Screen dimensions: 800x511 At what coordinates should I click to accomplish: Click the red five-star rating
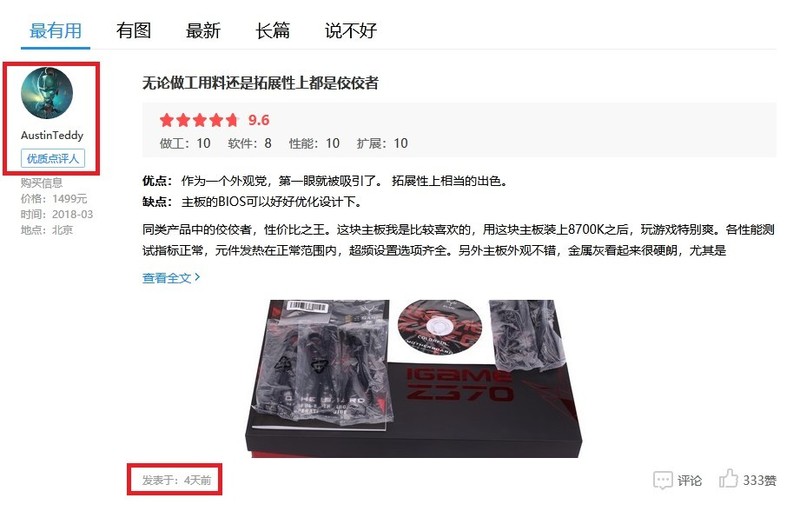click(x=199, y=120)
